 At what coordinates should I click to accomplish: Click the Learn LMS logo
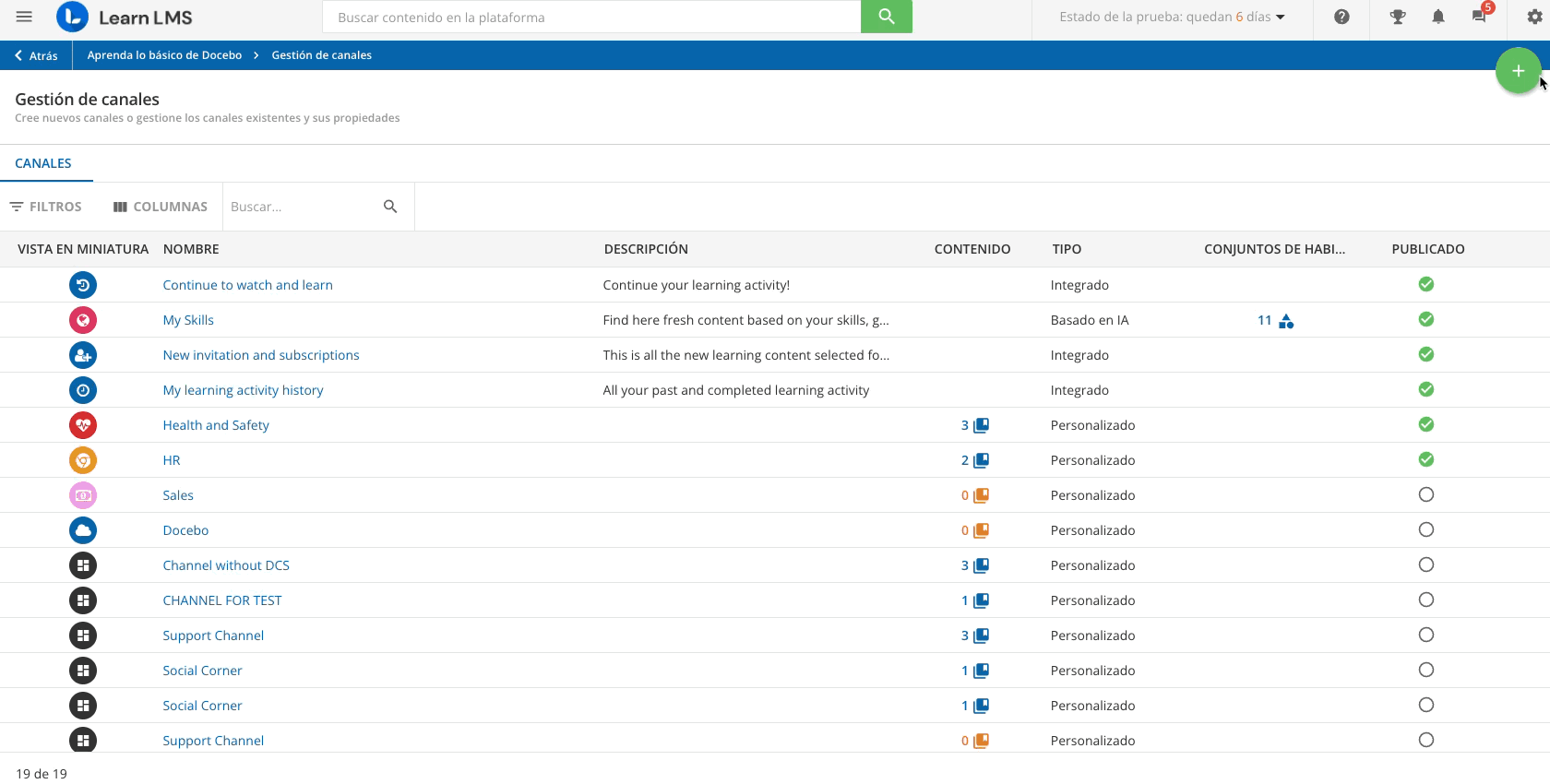[125, 17]
